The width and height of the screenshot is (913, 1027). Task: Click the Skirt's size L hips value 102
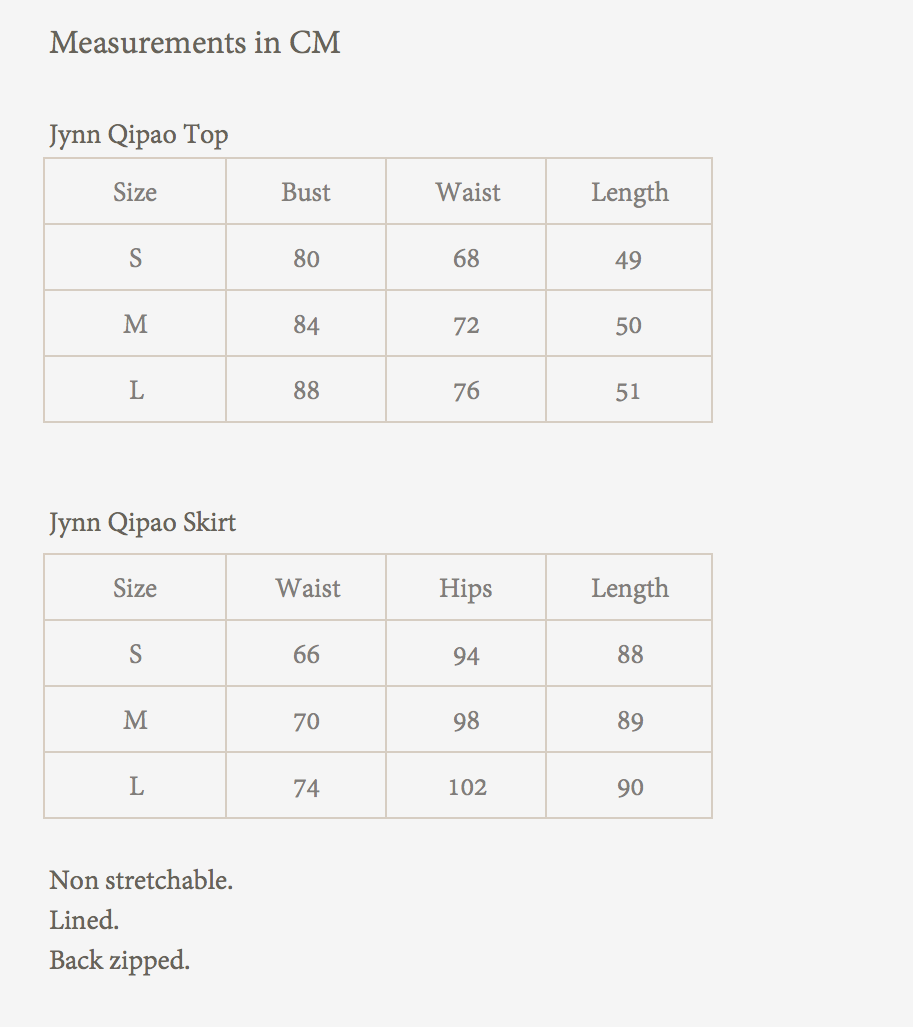pos(467,787)
